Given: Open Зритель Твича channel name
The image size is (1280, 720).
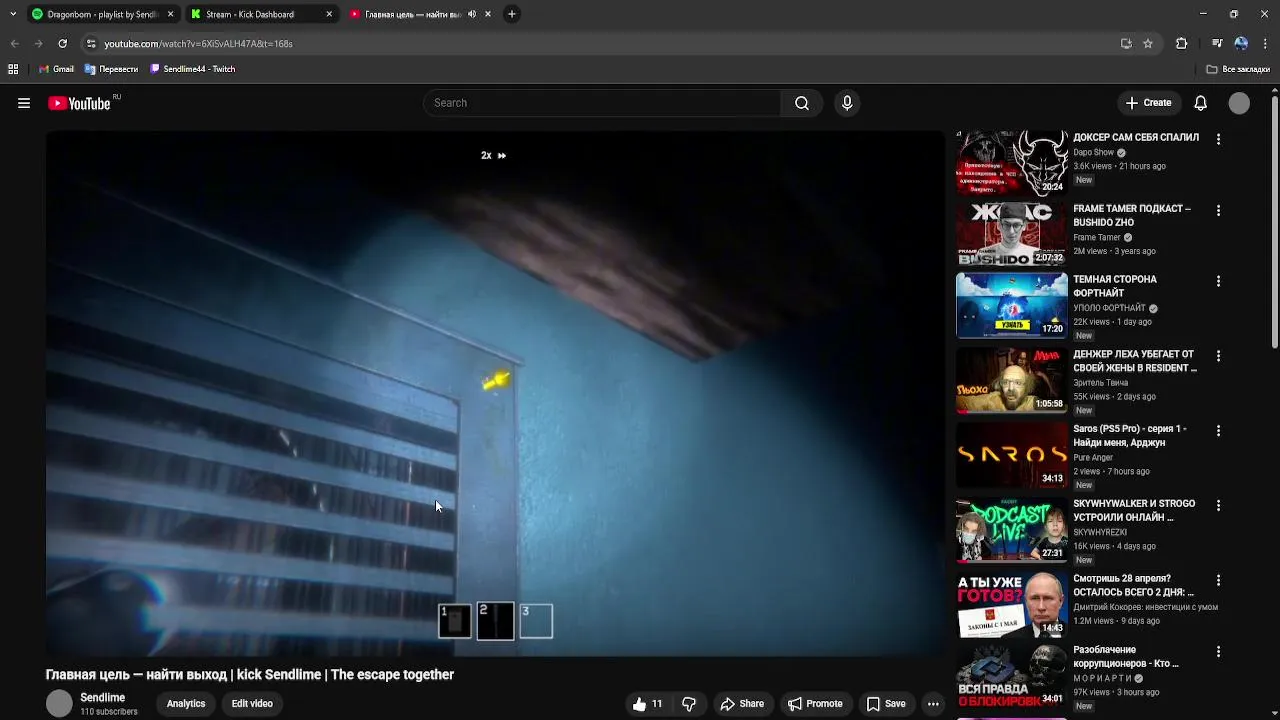Looking at the screenshot, I should pyautogui.click(x=1100, y=383).
